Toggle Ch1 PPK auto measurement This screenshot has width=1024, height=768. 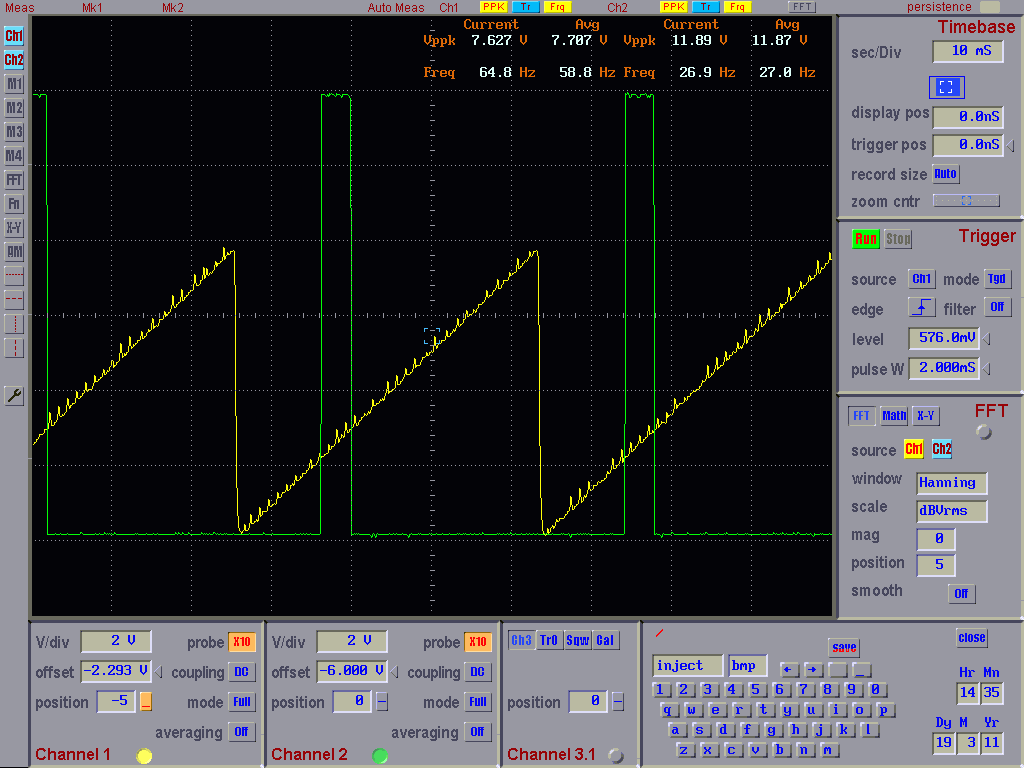pyautogui.click(x=493, y=7)
